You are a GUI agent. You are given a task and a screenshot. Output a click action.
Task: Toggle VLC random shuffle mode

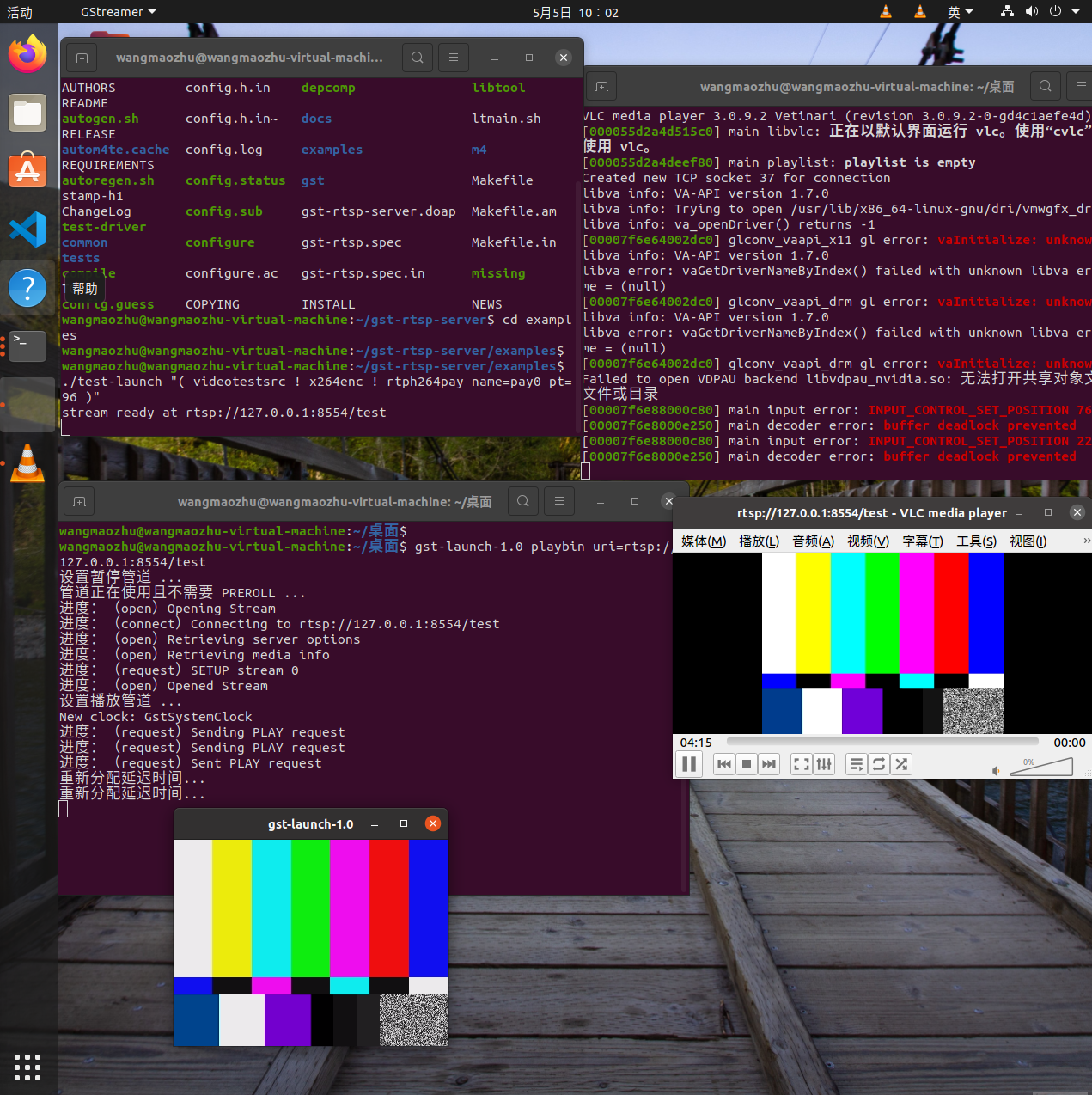coord(901,764)
